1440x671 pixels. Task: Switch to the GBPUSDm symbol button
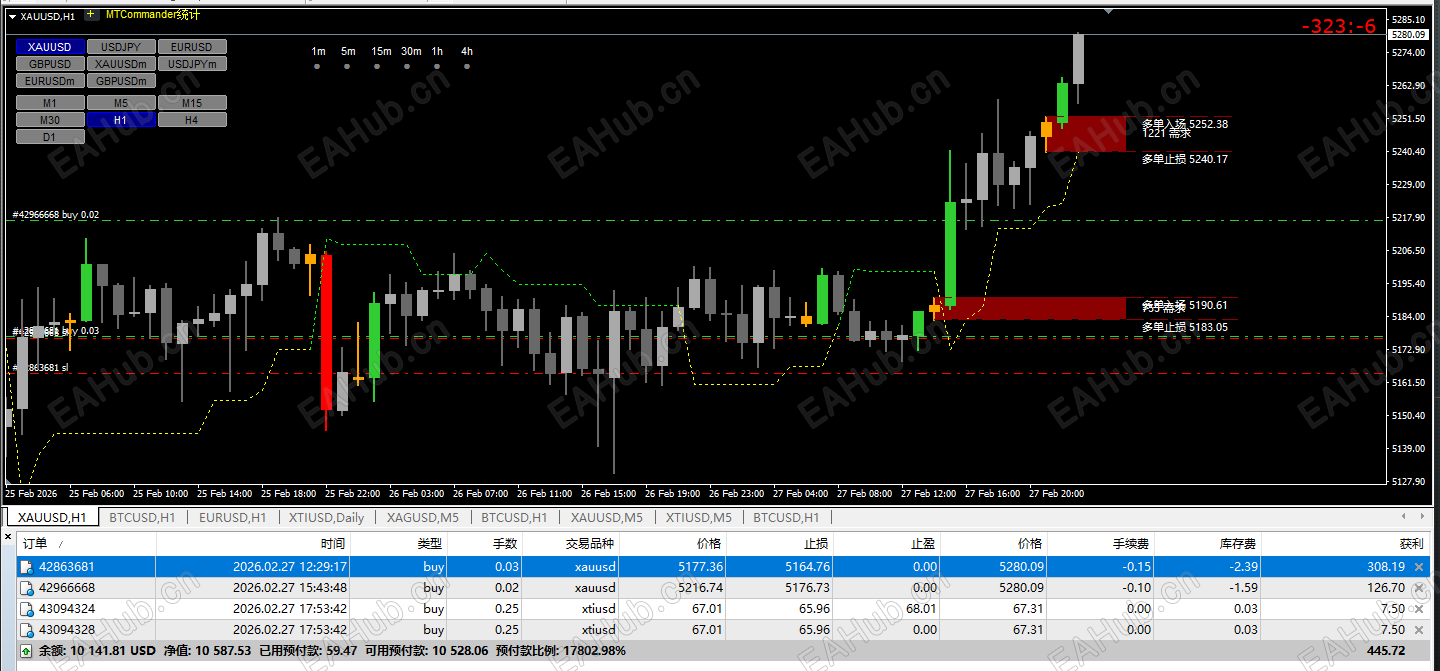point(121,81)
